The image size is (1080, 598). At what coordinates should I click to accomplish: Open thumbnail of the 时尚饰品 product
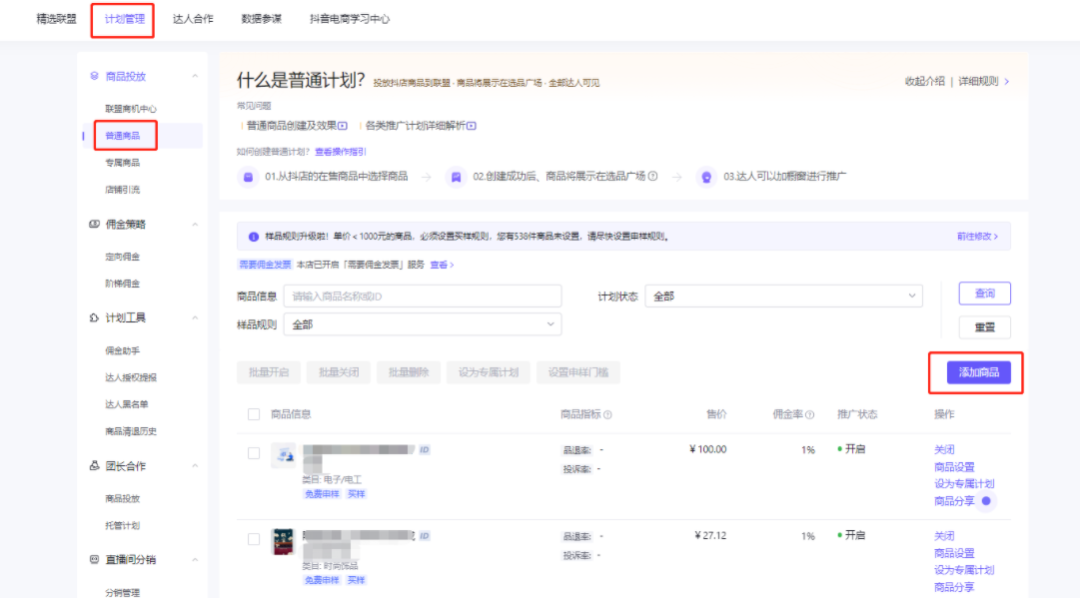click(283, 542)
